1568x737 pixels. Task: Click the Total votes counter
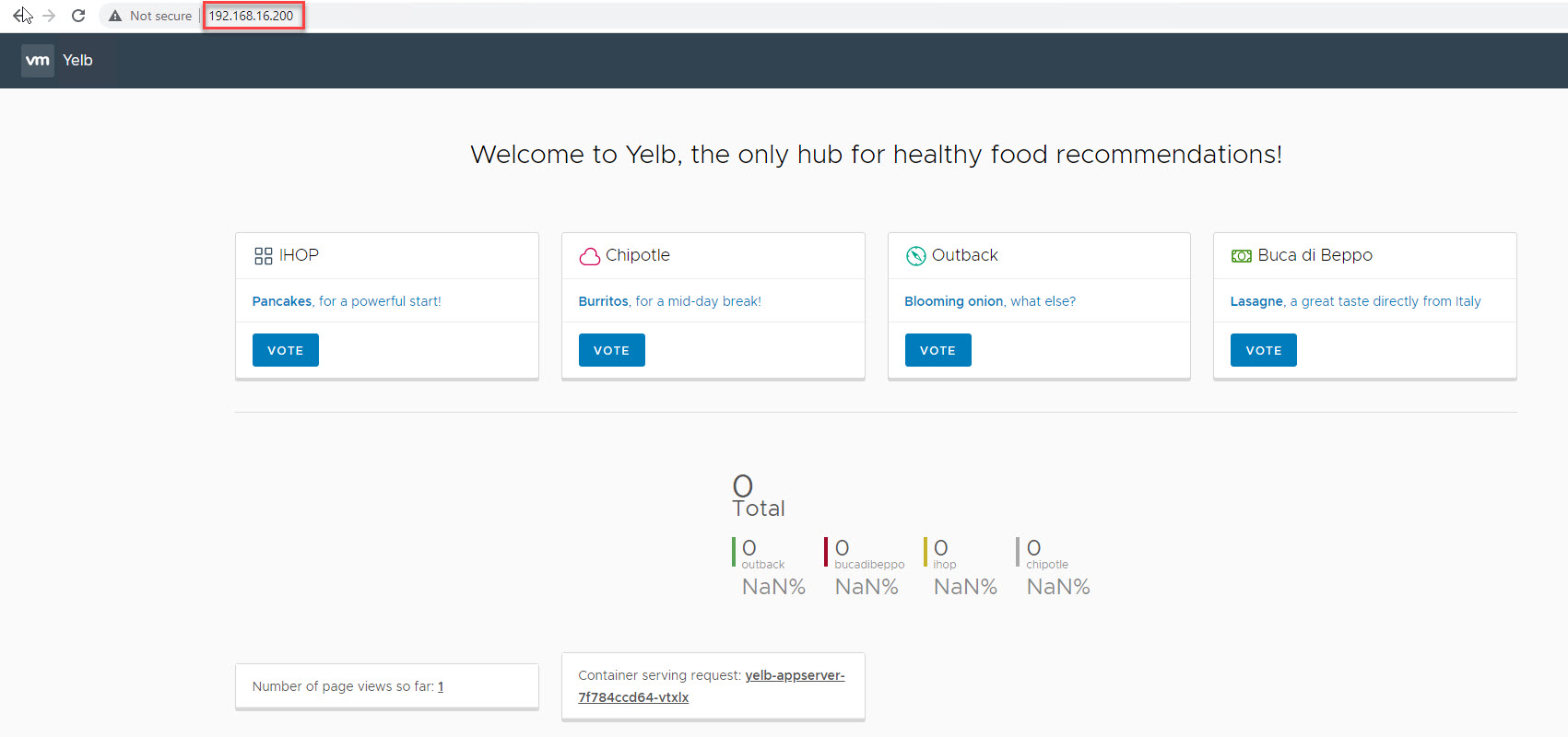coord(758,497)
